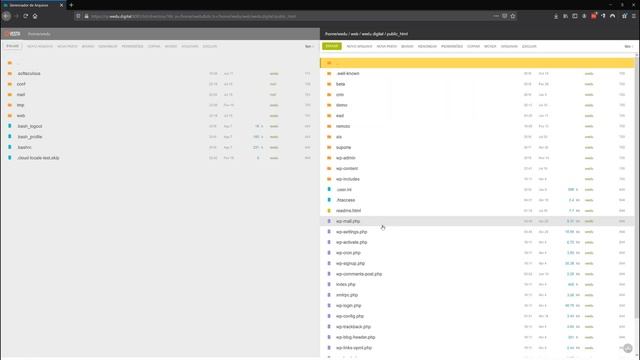640x360 pixels.
Task: Open the Firefox hamburger menu
Action: point(634,16)
